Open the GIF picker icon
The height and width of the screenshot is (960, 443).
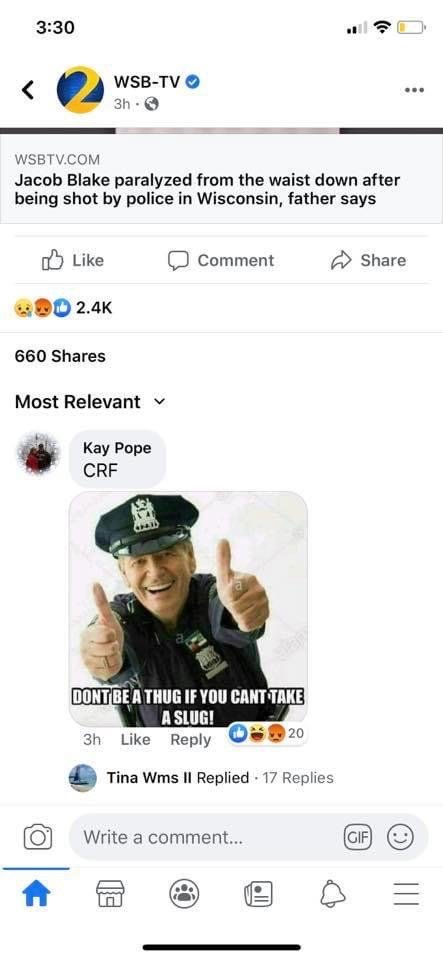tap(359, 837)
